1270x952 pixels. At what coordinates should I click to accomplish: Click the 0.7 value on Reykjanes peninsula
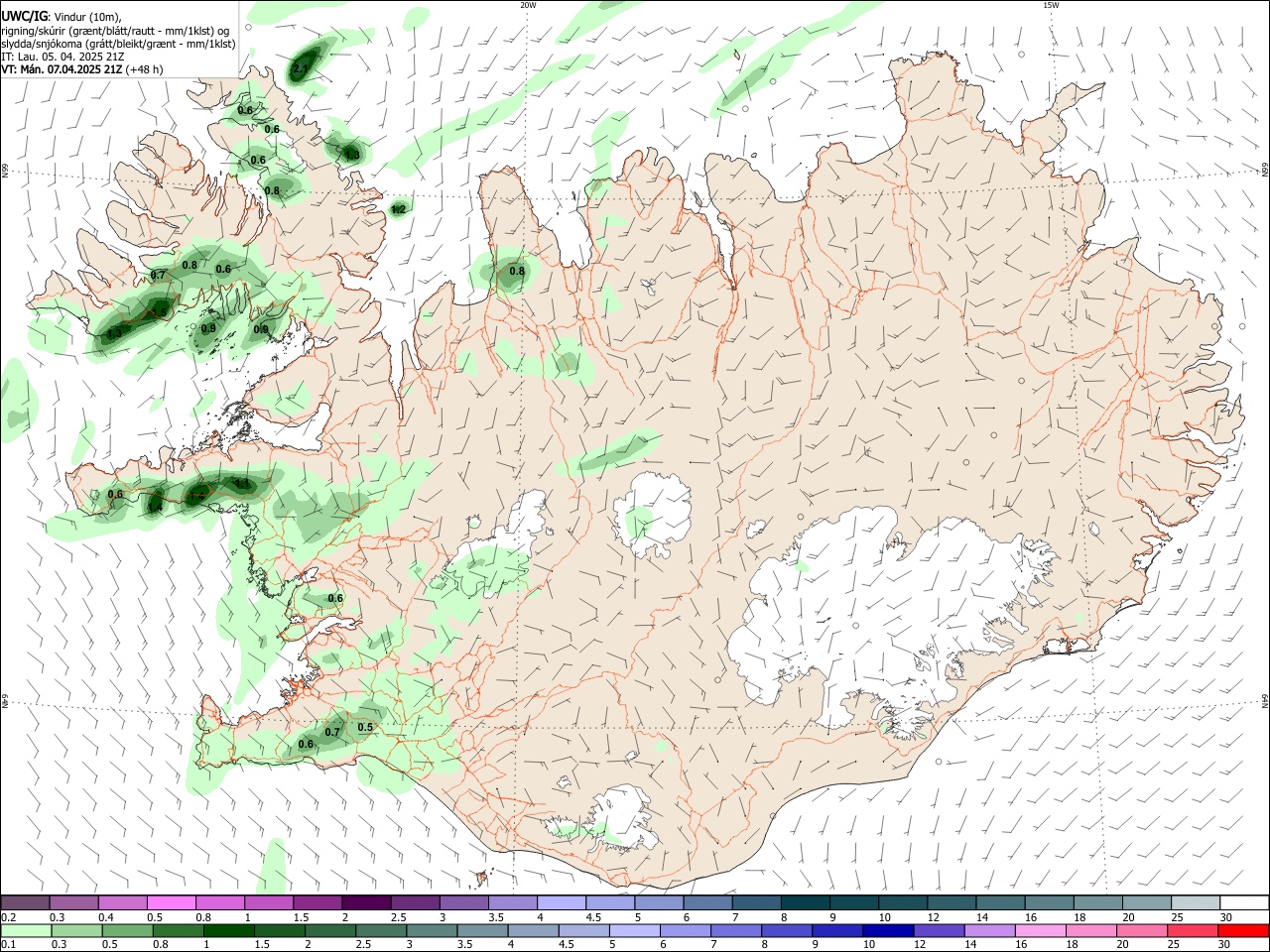332,732
